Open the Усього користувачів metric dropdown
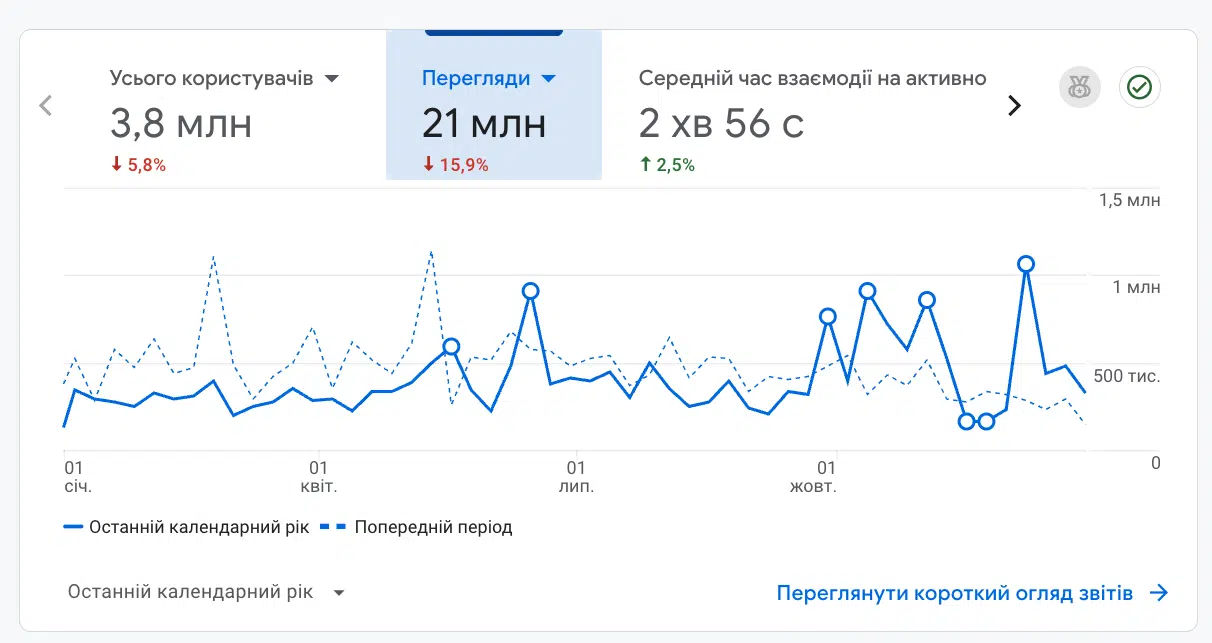The width and height of the screenshot is (1212, 643). tap(332, 77)
